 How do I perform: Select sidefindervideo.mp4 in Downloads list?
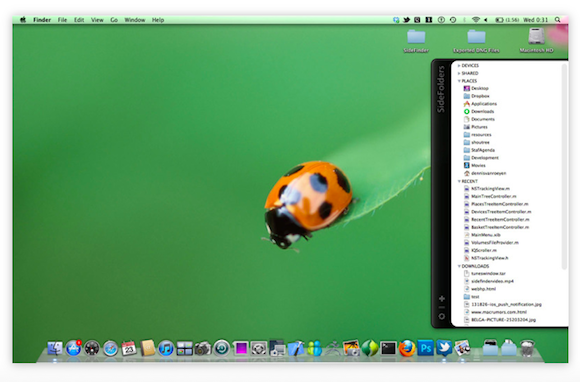[489, 281]
